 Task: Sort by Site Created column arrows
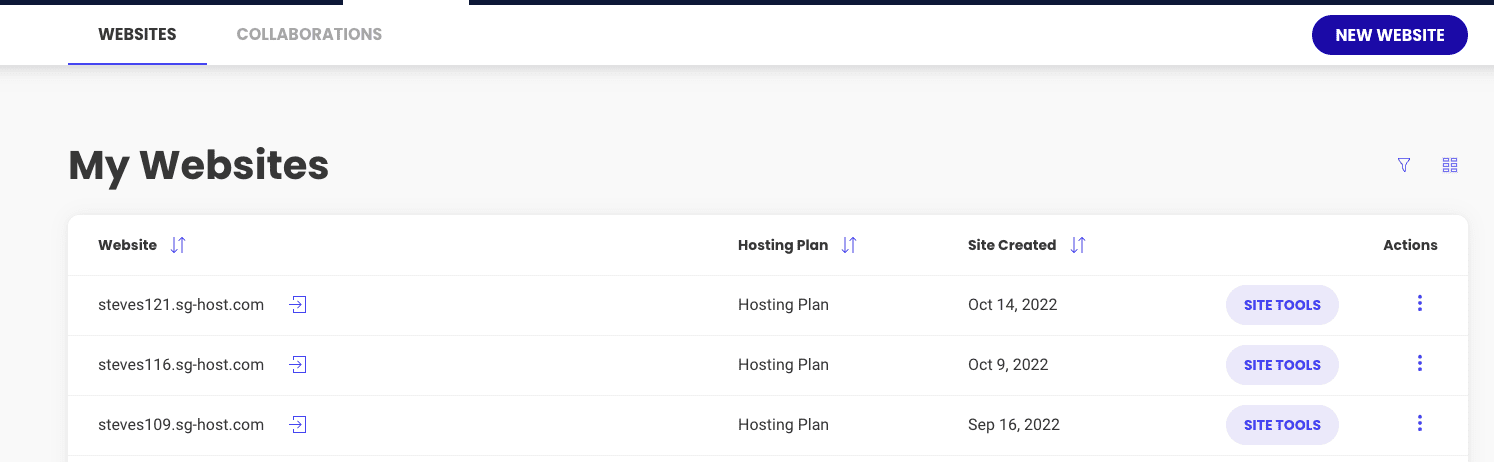[x=1078, y=245]
